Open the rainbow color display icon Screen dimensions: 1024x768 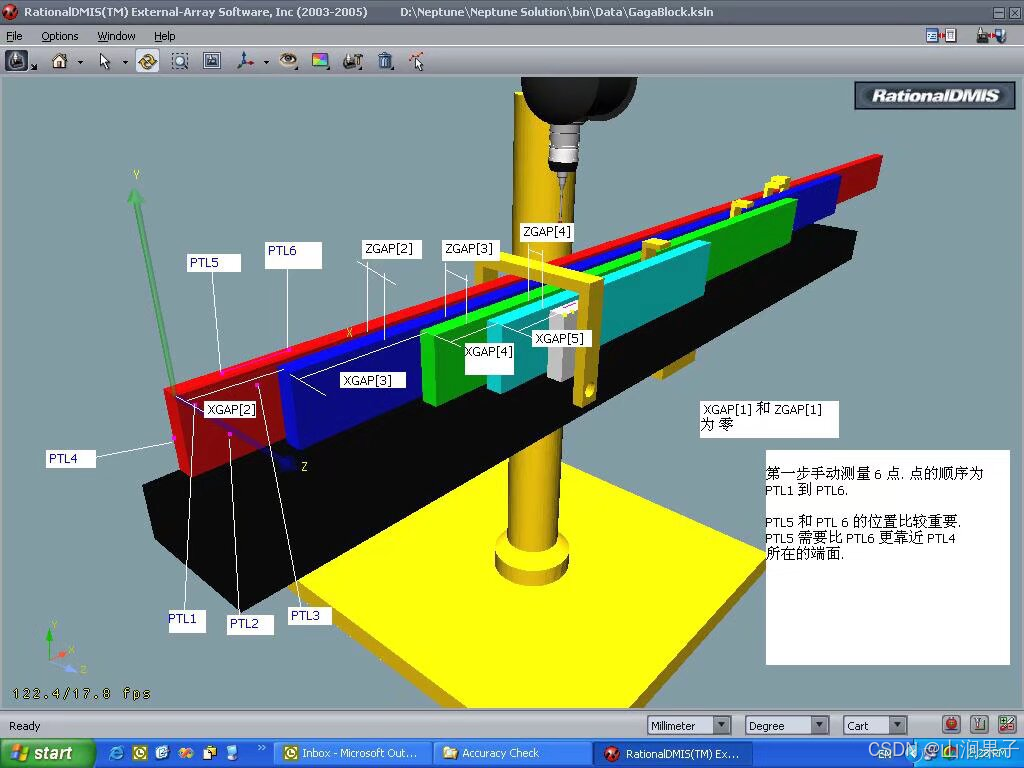tap(320, 61)
